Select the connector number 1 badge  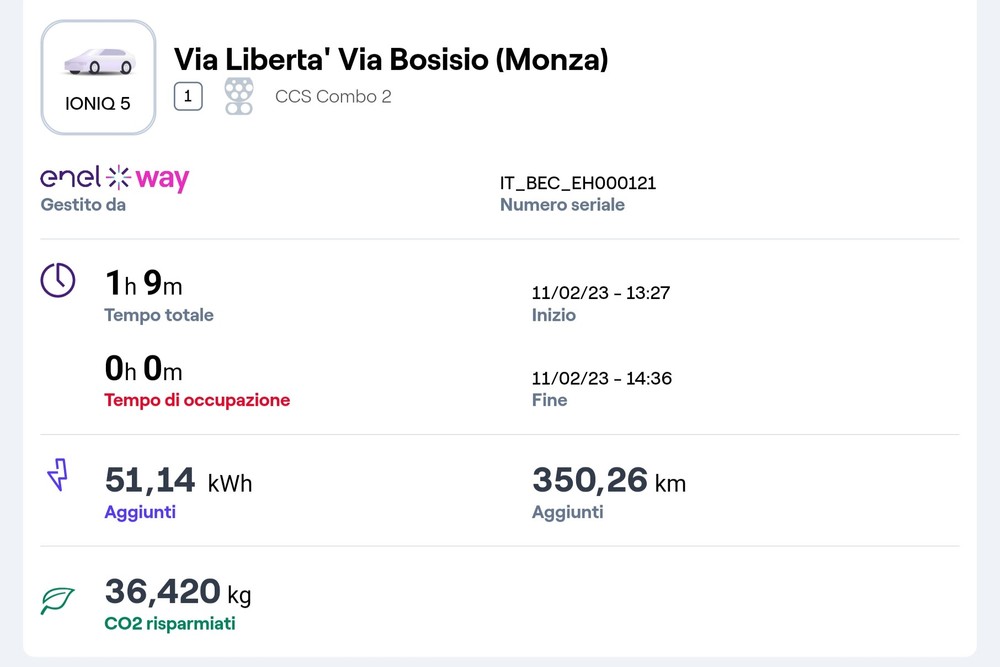188,96
